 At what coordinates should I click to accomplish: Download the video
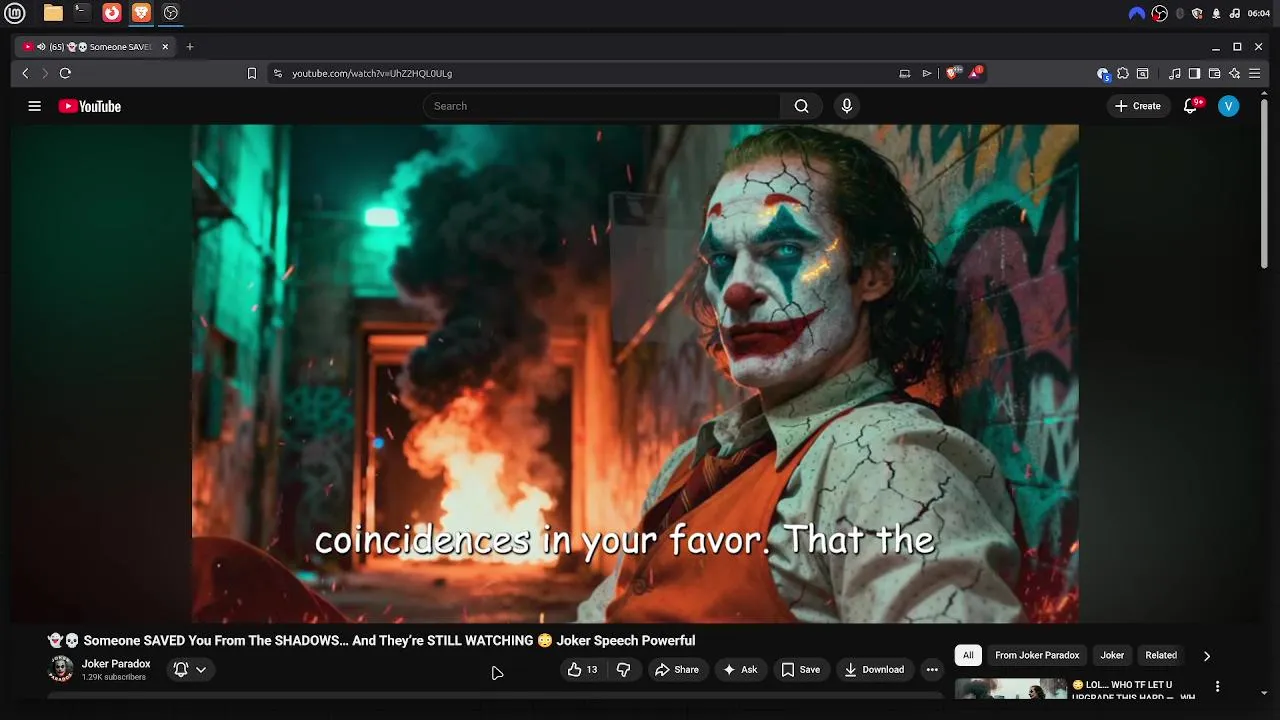(874, 670)
